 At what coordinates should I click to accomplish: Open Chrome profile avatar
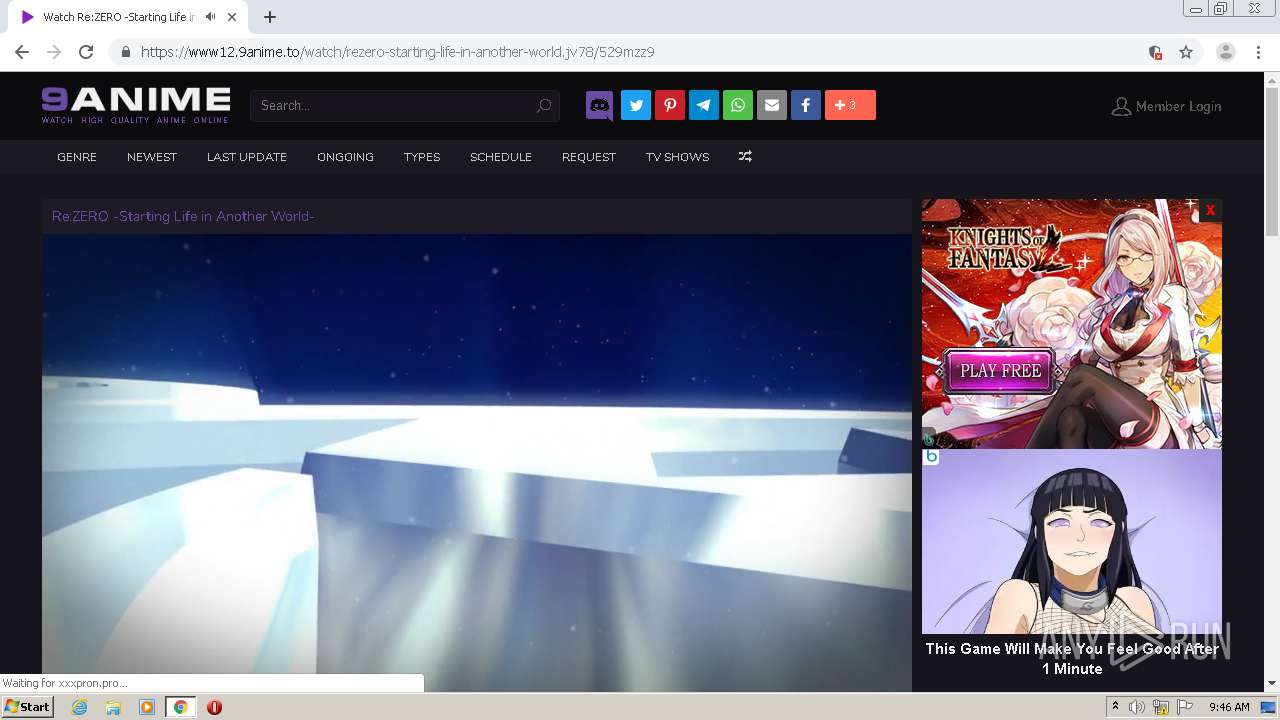coord(1226,52)
